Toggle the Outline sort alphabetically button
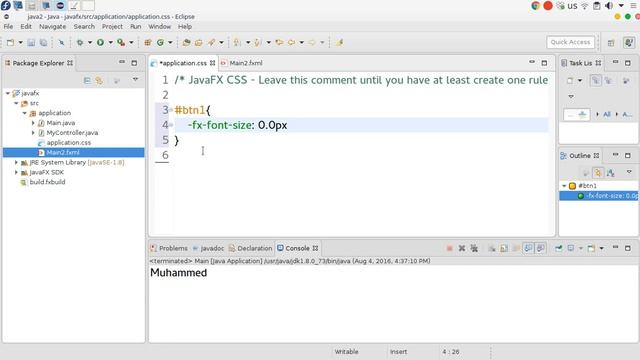Viewport: 640px width, 360px height. pyautogui.click(x=611, y=173)
